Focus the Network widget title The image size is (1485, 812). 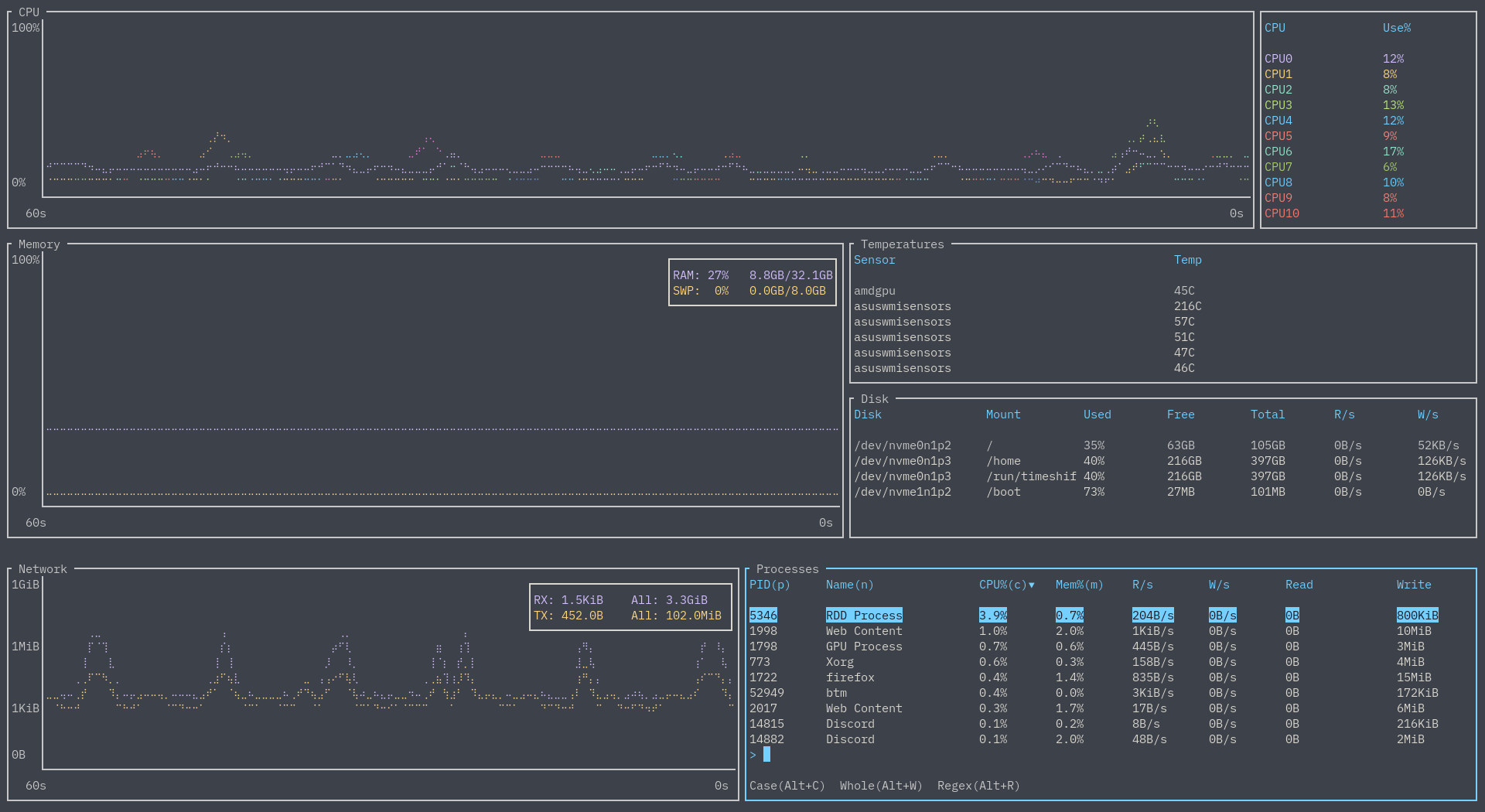43,569
